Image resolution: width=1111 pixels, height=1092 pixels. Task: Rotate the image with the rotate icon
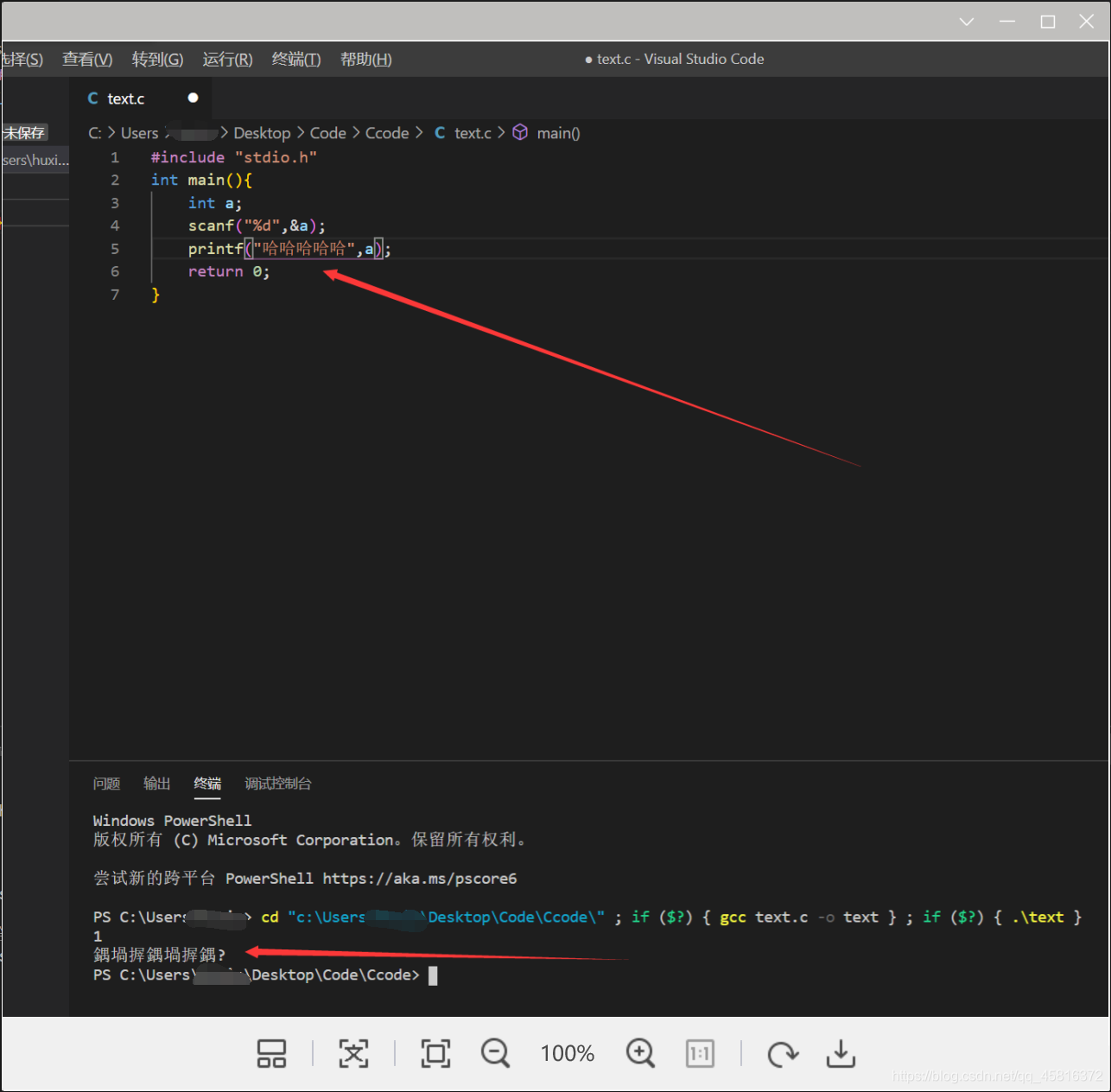(783, 1054)
